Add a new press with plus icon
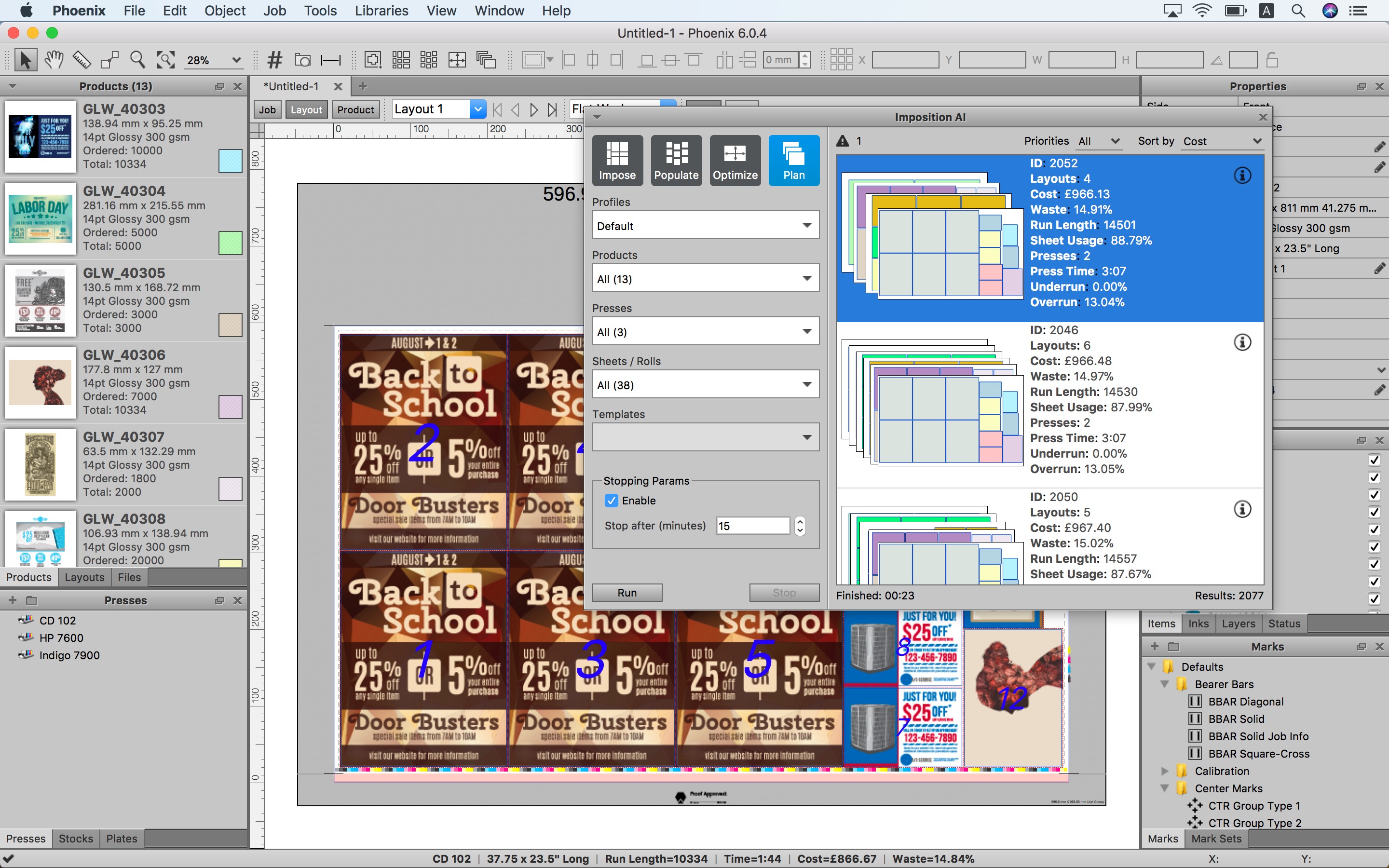 [12, 600]
